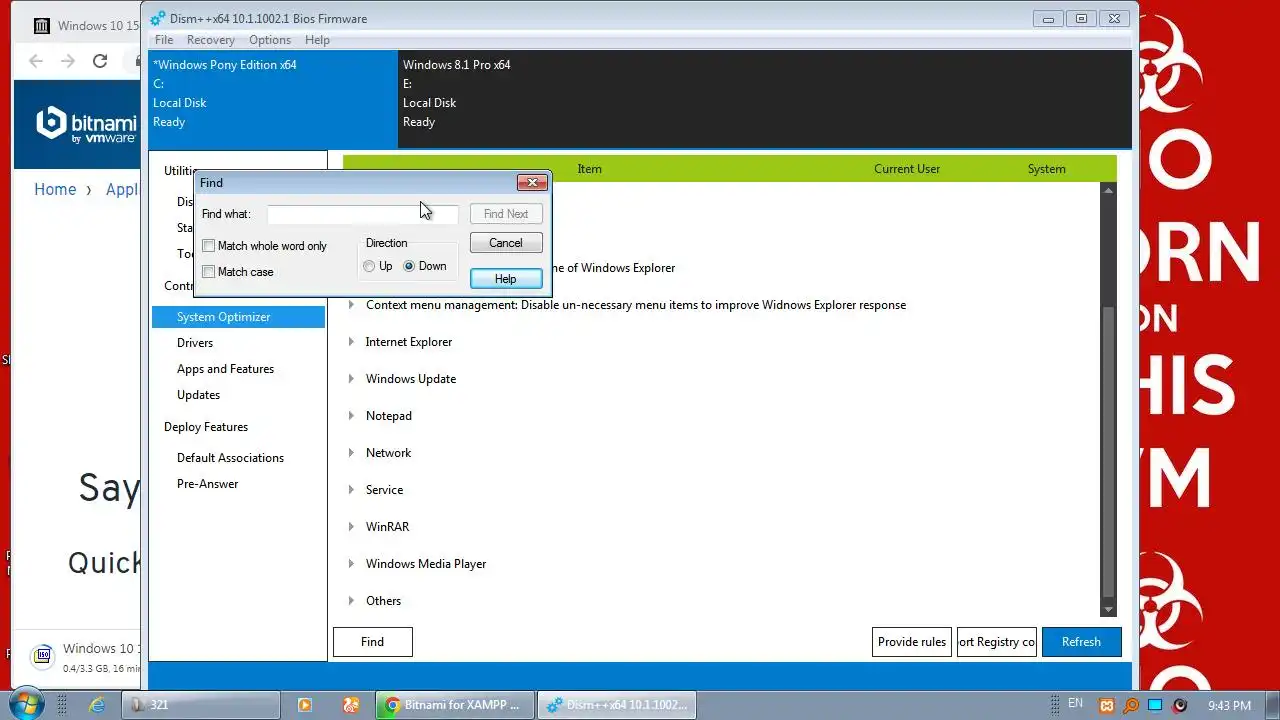Click the 9:43 PM clock
The height and width of the screenshot is (720, 1280).
[x=1229, y=706]
